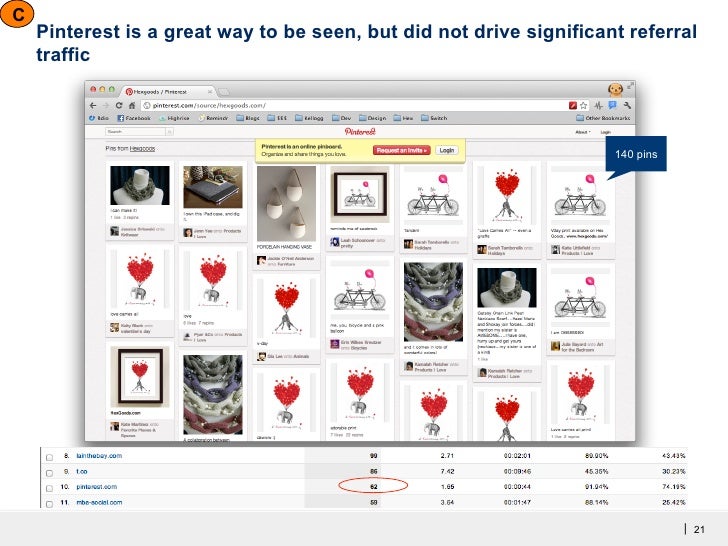
Task: Open the scarf on mannequin pin, first column
Action: (140, 185)
